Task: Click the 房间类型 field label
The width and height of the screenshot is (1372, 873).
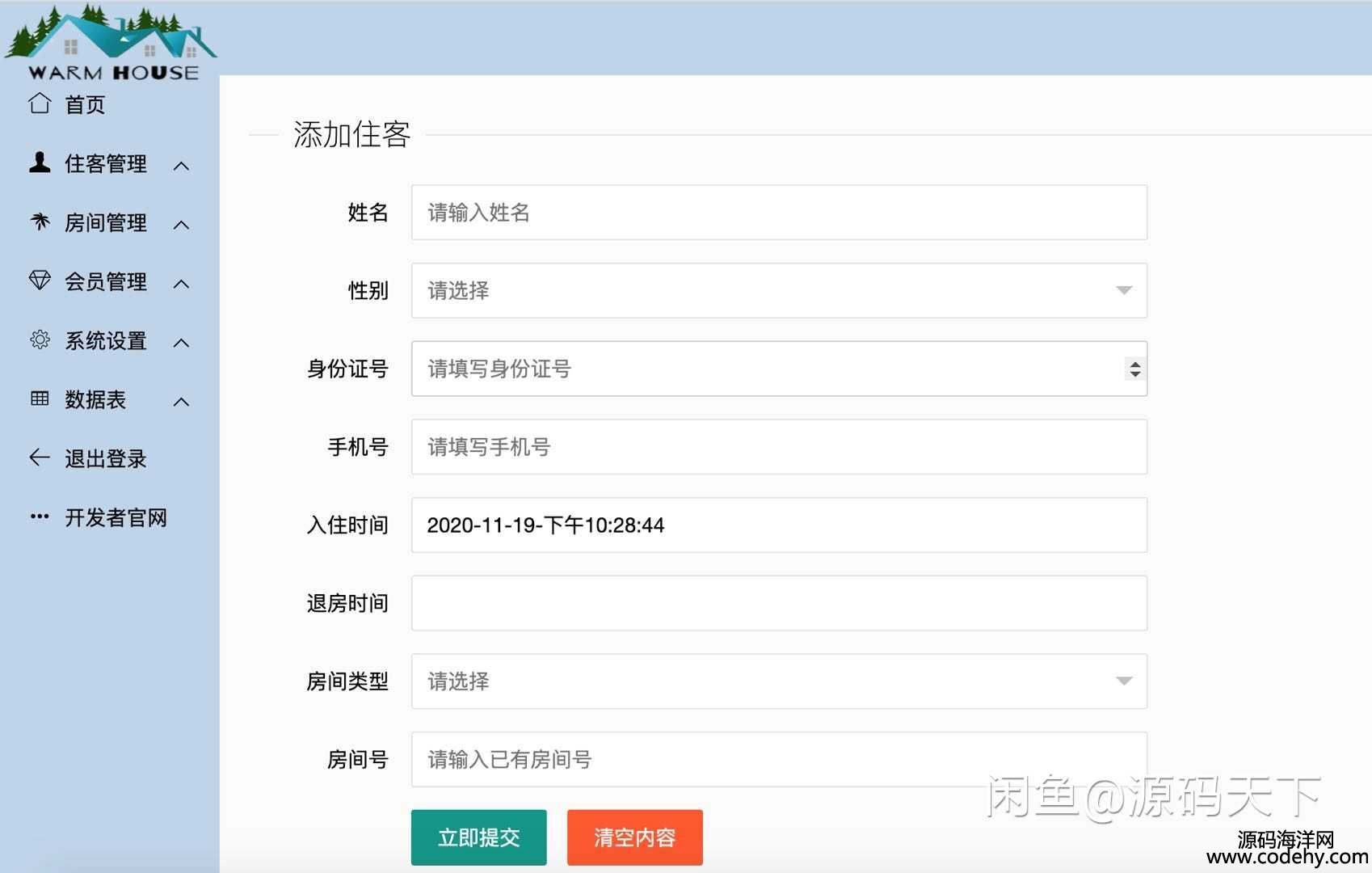Action: [347, 681]
